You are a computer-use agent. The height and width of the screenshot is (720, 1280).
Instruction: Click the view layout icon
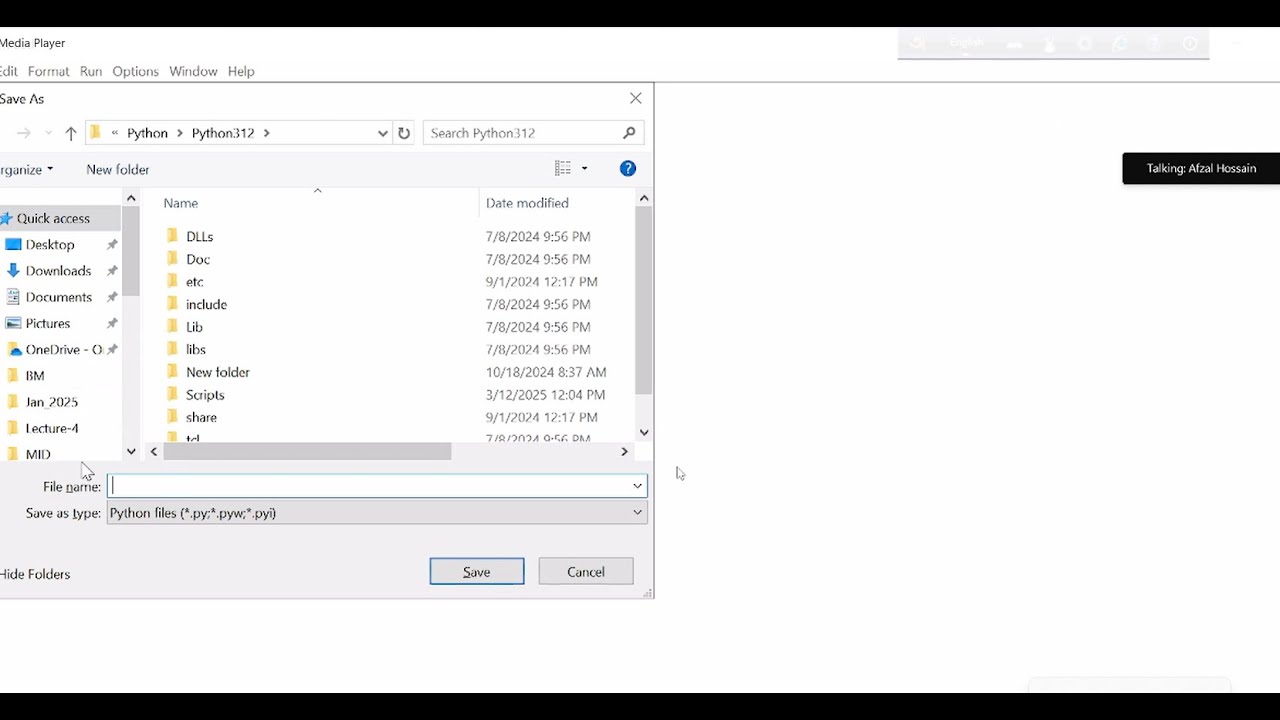563,169
